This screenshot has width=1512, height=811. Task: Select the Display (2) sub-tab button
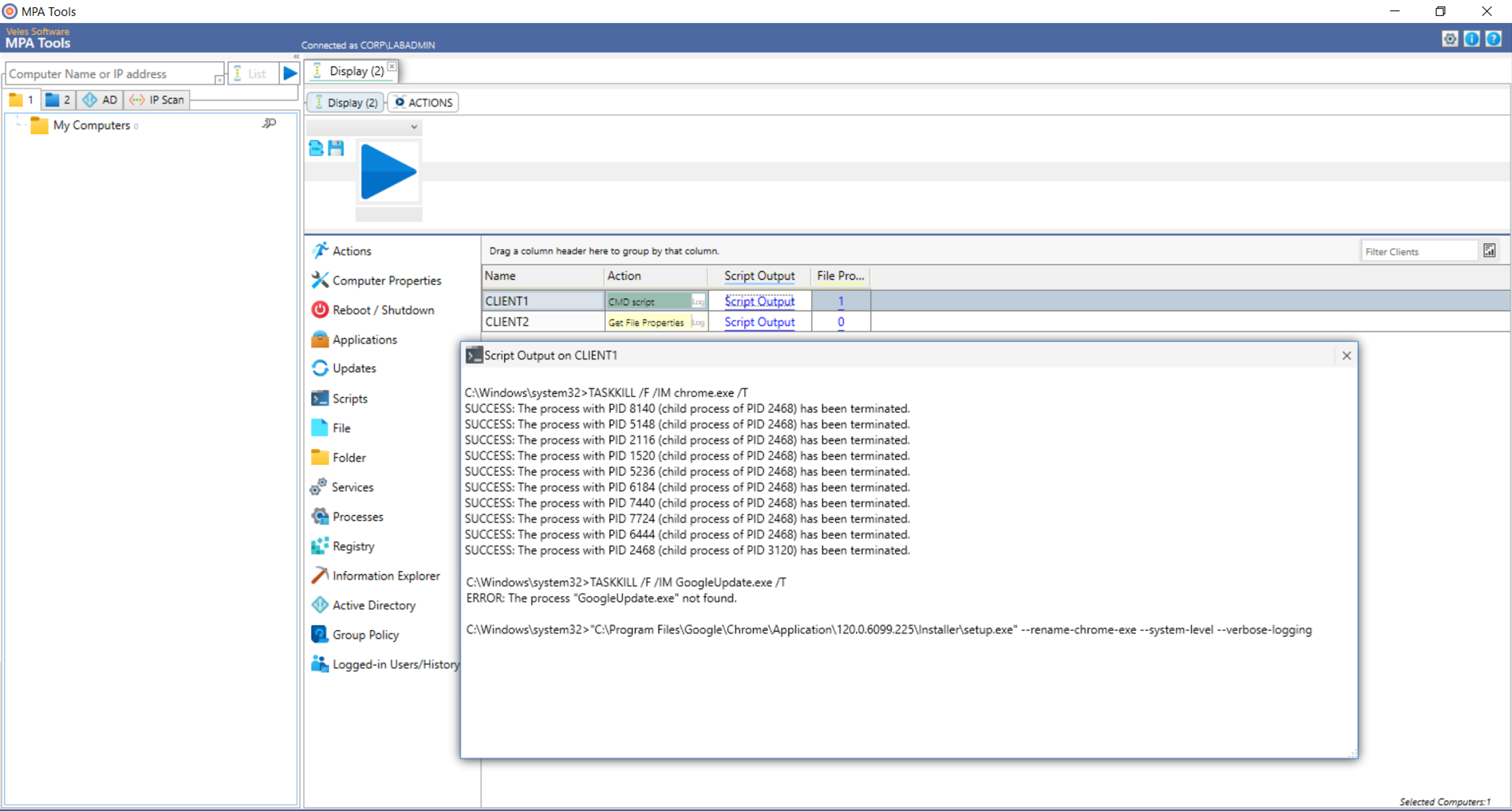(x=345, y=103)
